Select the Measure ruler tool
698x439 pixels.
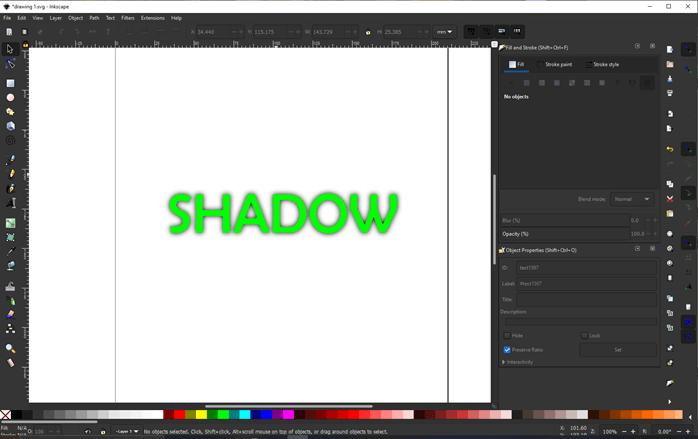(10, 363)
